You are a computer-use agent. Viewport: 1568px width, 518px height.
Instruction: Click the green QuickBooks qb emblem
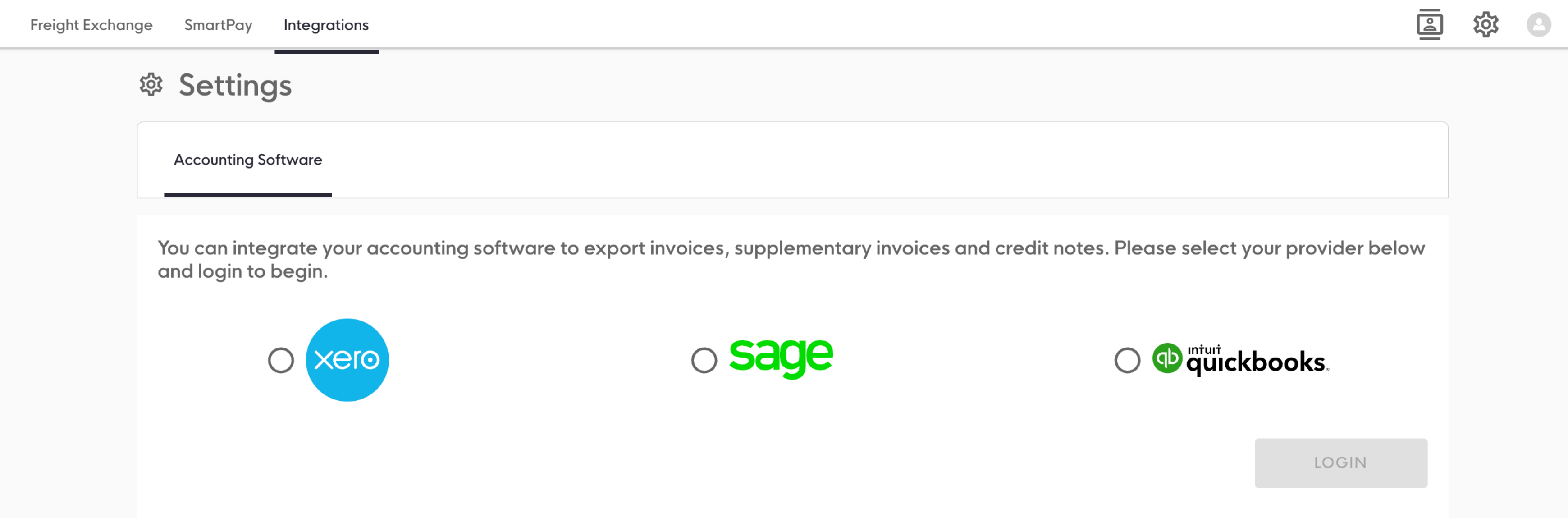[1167, 358]
